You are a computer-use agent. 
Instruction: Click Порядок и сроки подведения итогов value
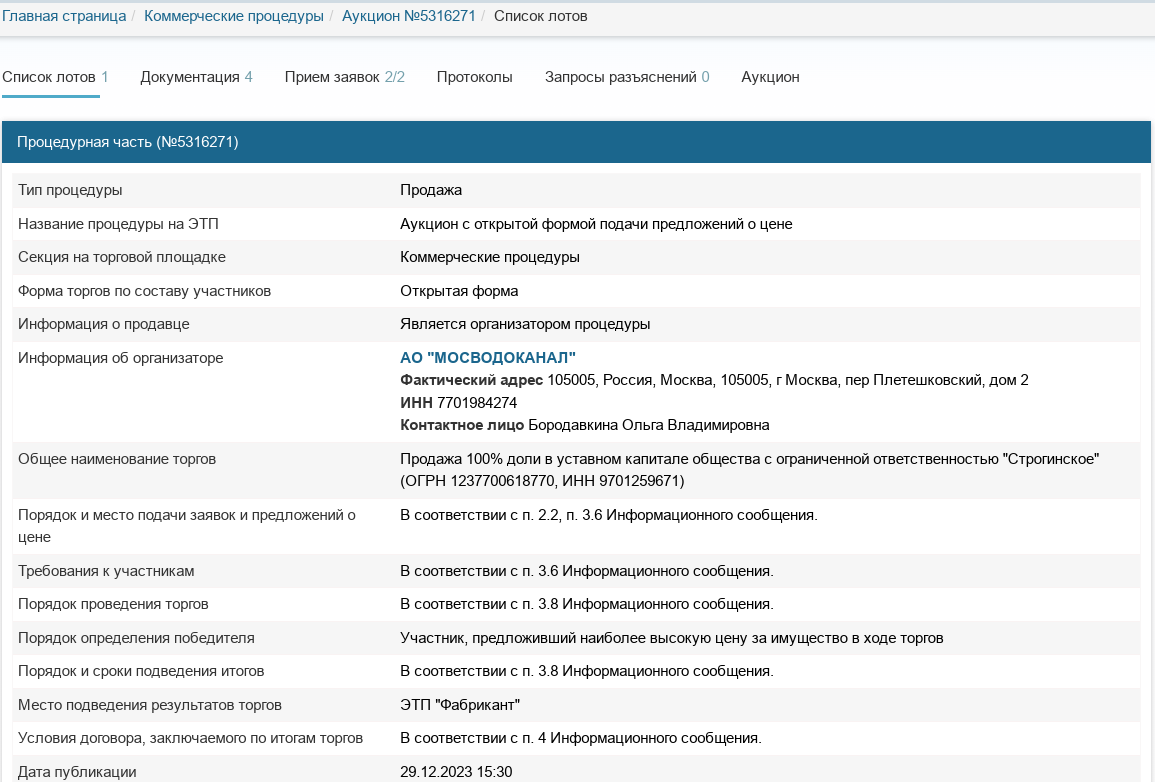tap(586, 671)
